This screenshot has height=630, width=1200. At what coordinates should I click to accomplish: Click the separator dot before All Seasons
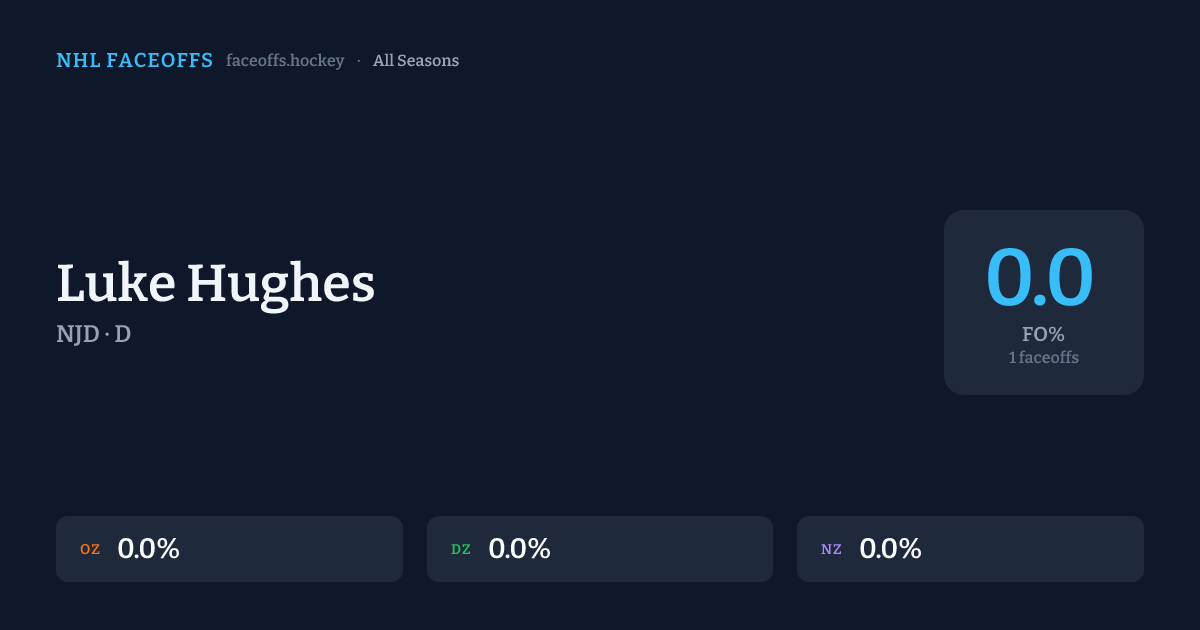click(358, 61)
